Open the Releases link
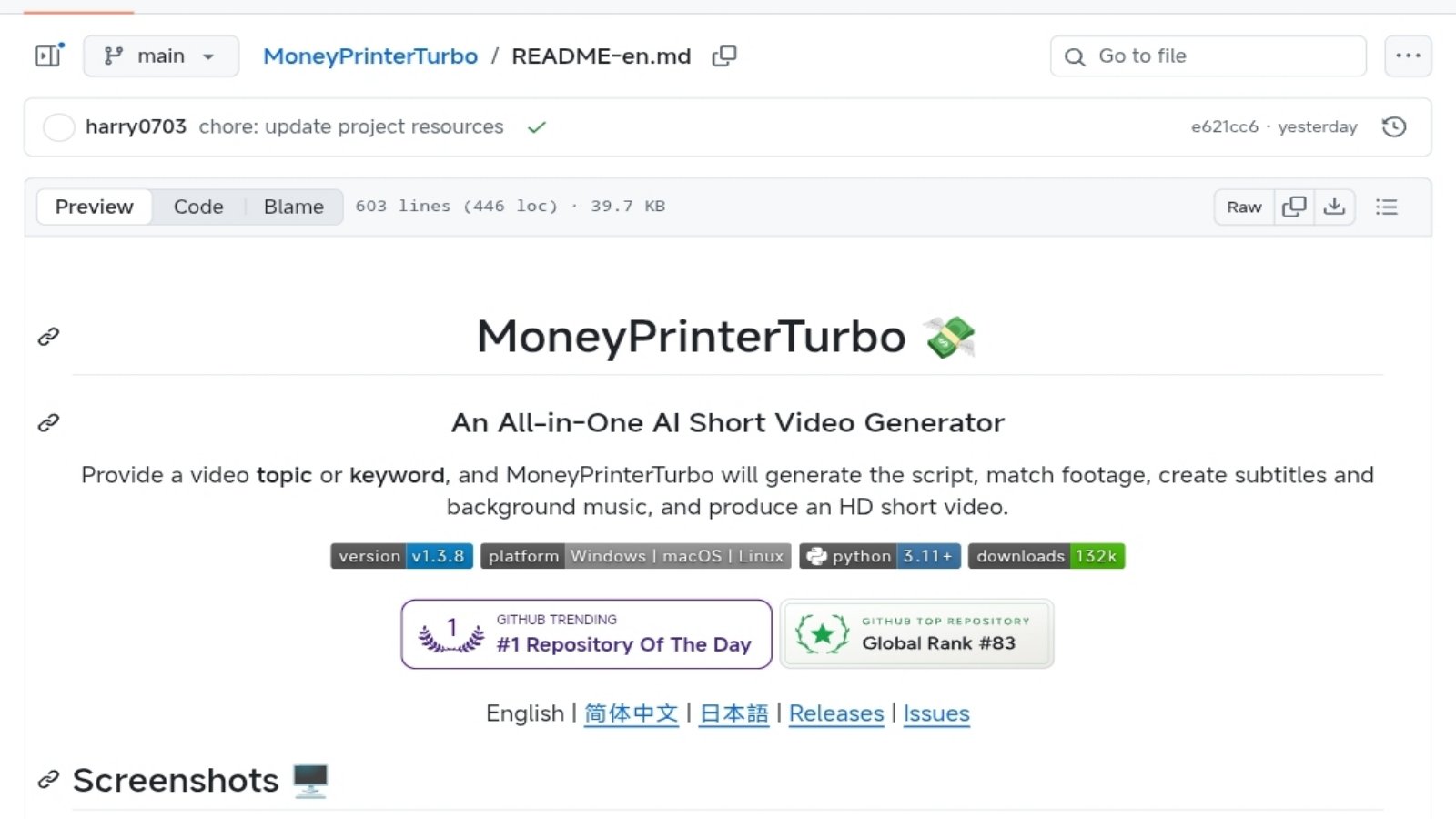 click(x=836, y=713)
